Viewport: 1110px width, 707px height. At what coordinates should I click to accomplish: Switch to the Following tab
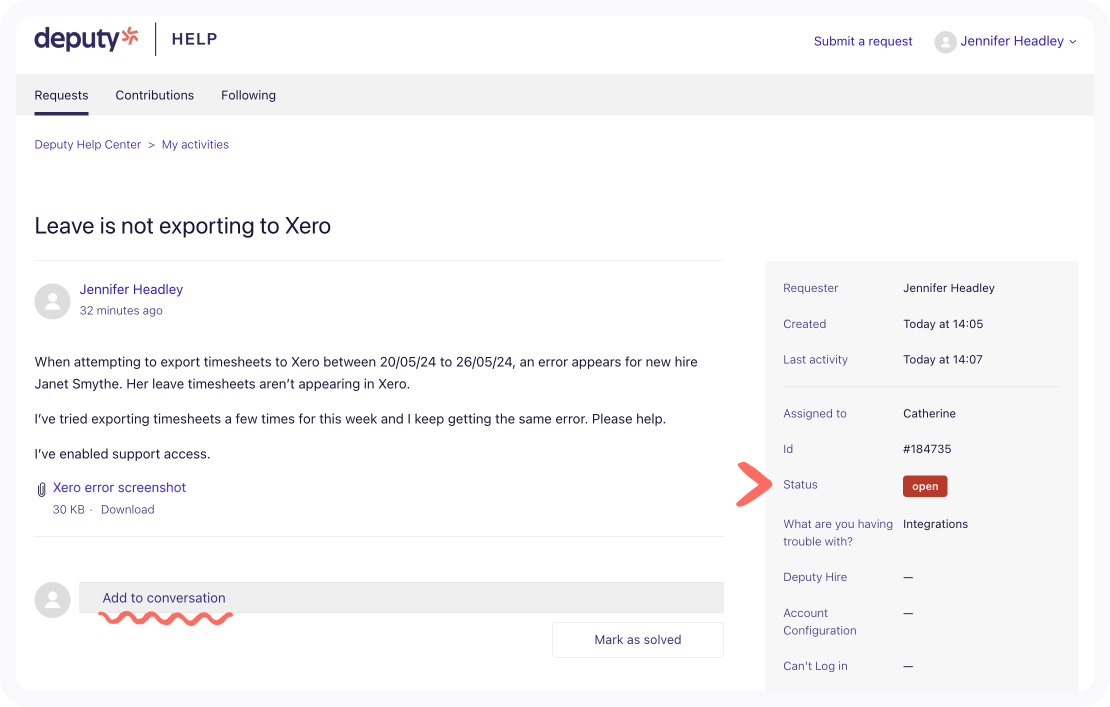click(x=248, y=95)
